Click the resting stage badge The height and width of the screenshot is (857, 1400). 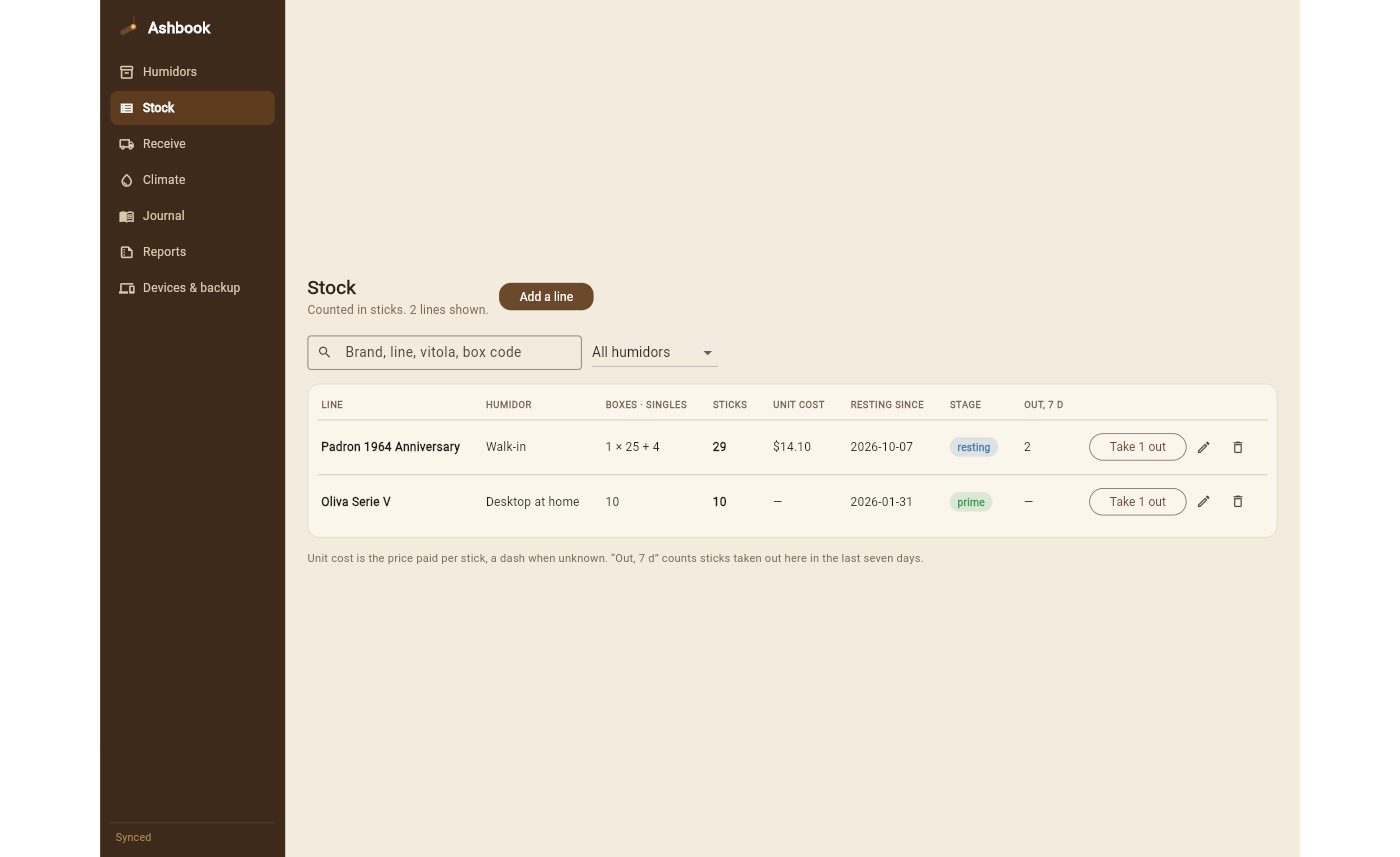pos(973,447)
